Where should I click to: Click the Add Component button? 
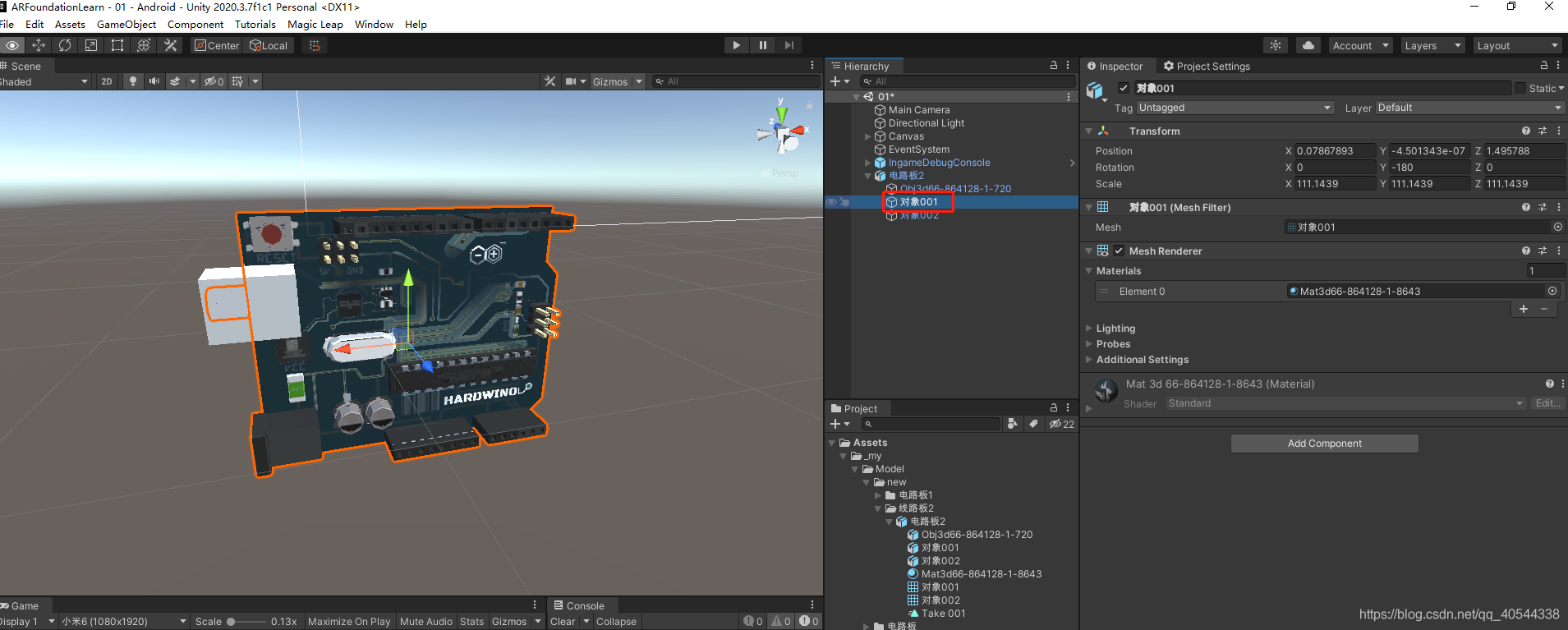[x=1324, y=444]
